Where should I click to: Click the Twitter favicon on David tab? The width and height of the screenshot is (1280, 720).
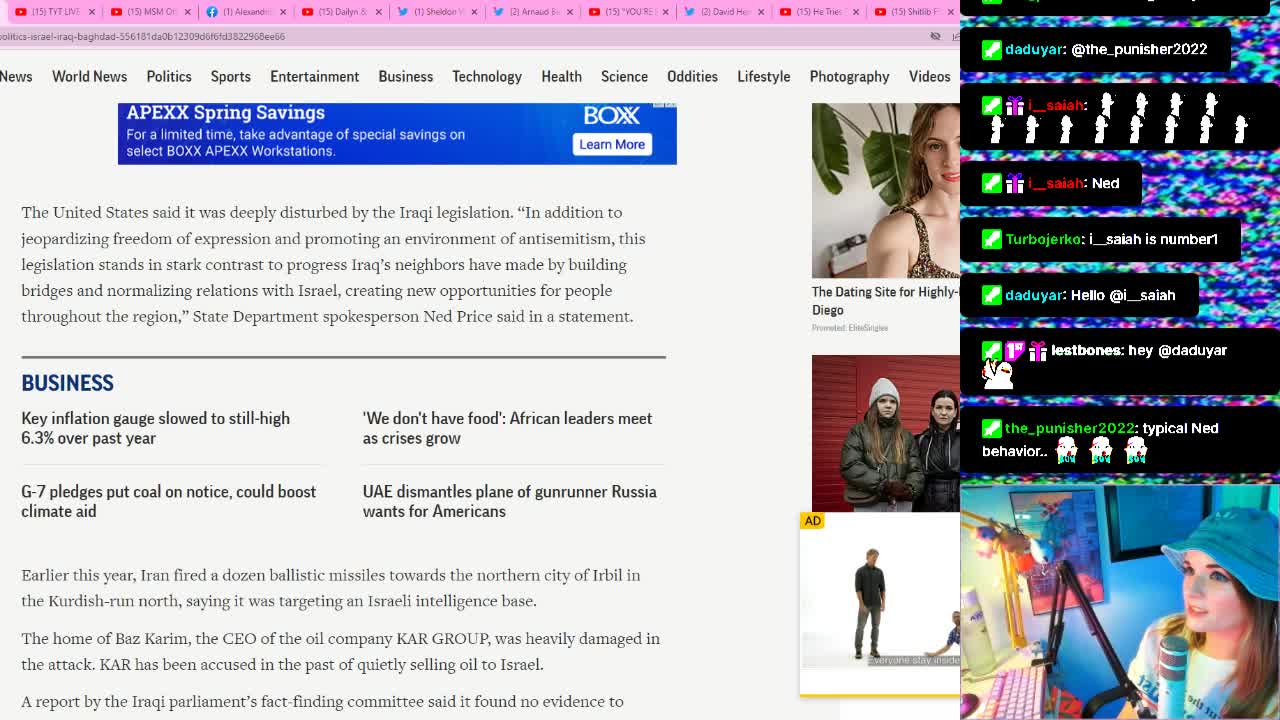[689, 12]
